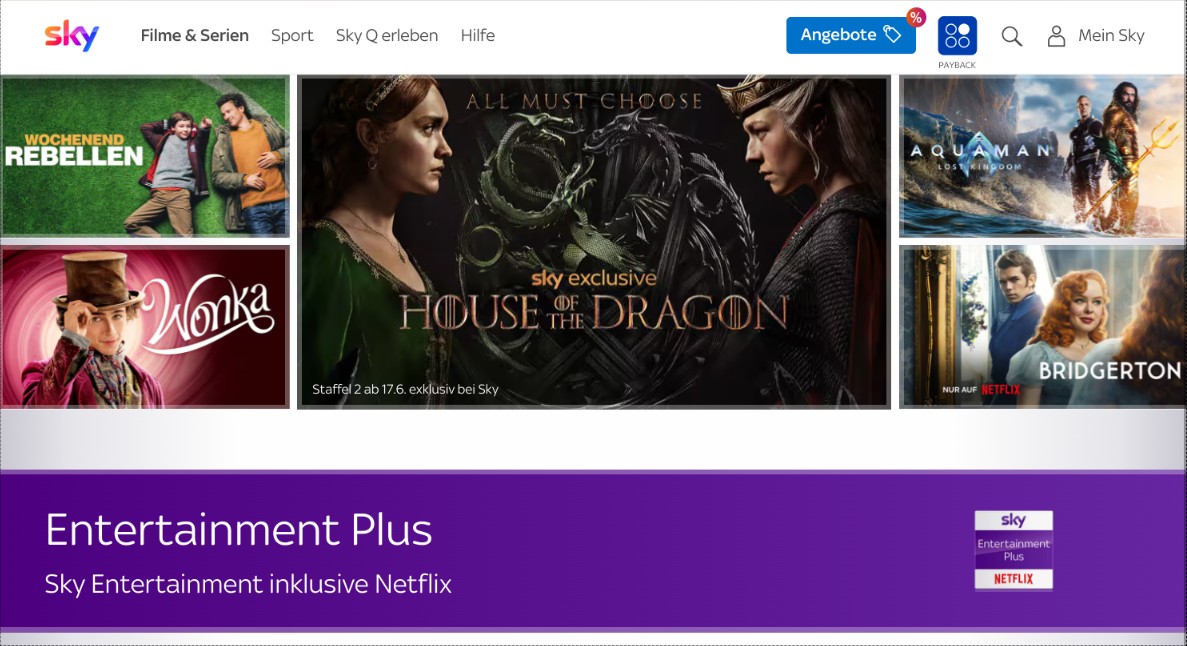This screenshot has width=1187, height=646.
Task: Click the Entertainment Plus banner heading
Action: click(x=238, y=530)
